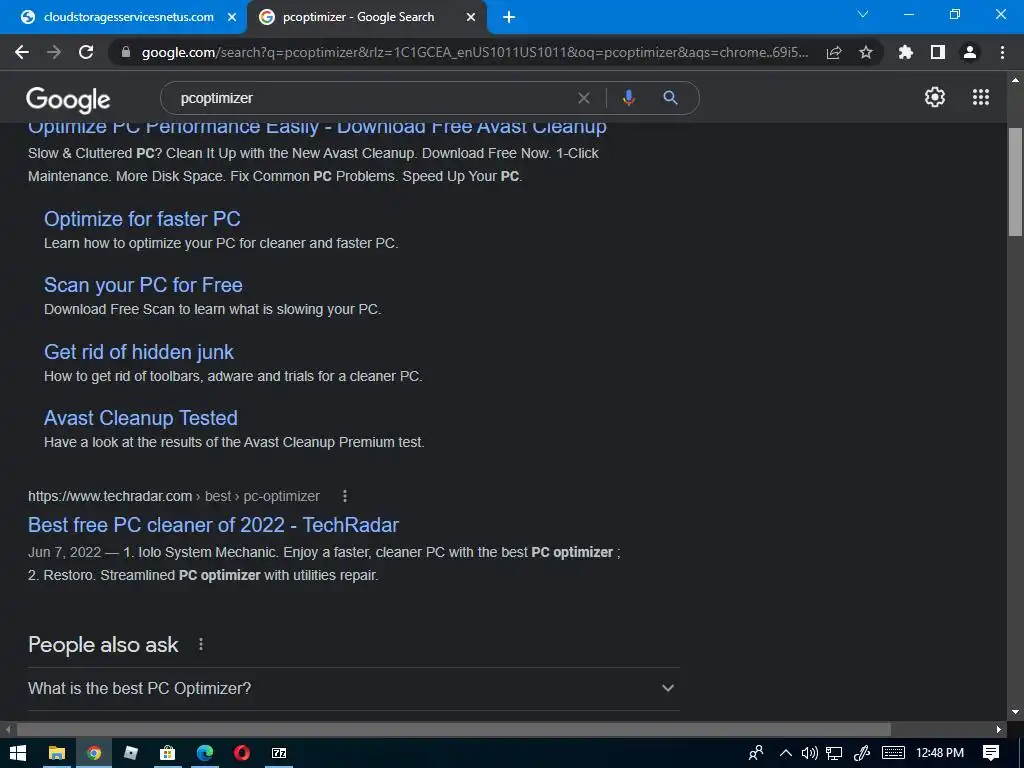Start voice search microphone
The image size is (1024, 768).
pyautogui.click(x=628, y=98)
